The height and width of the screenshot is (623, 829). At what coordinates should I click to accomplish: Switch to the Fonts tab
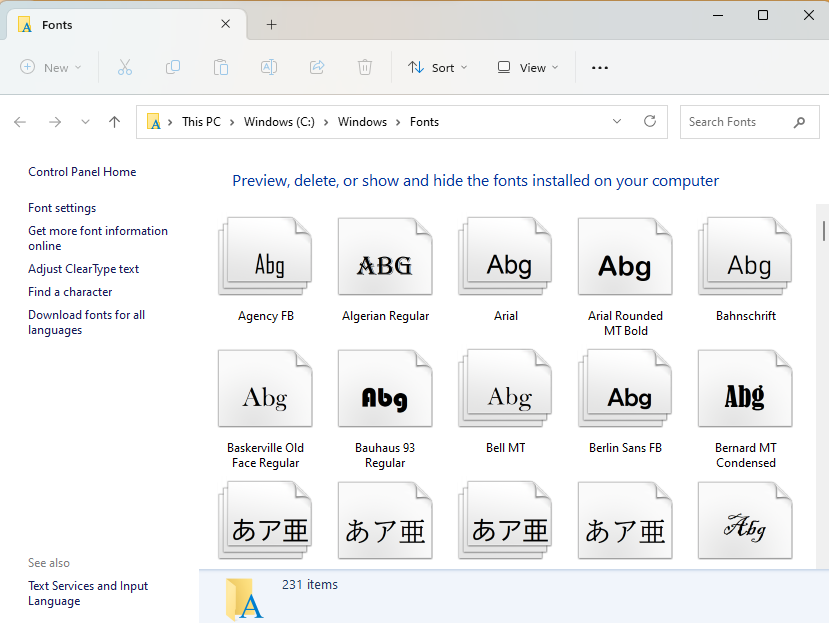(x=127, y=24)
